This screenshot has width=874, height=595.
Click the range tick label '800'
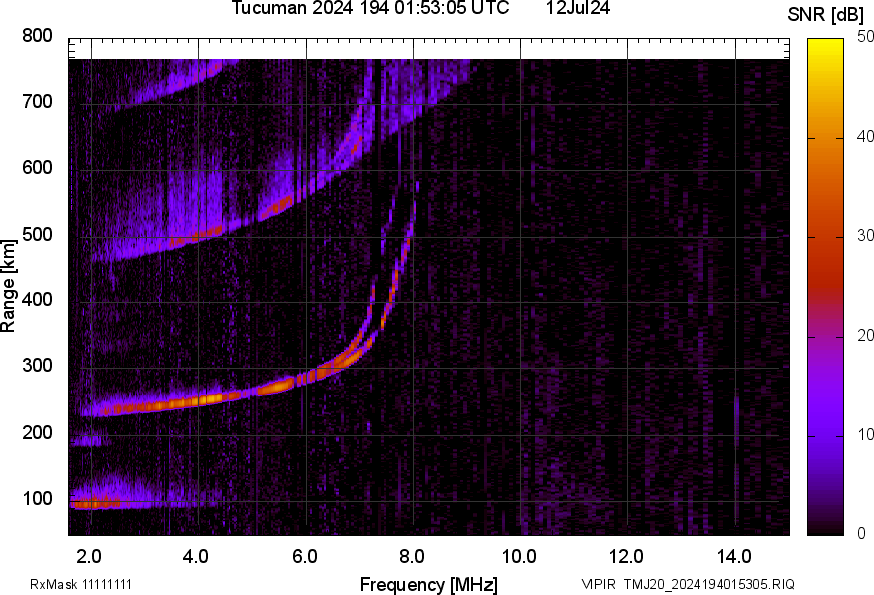(37, 36)
